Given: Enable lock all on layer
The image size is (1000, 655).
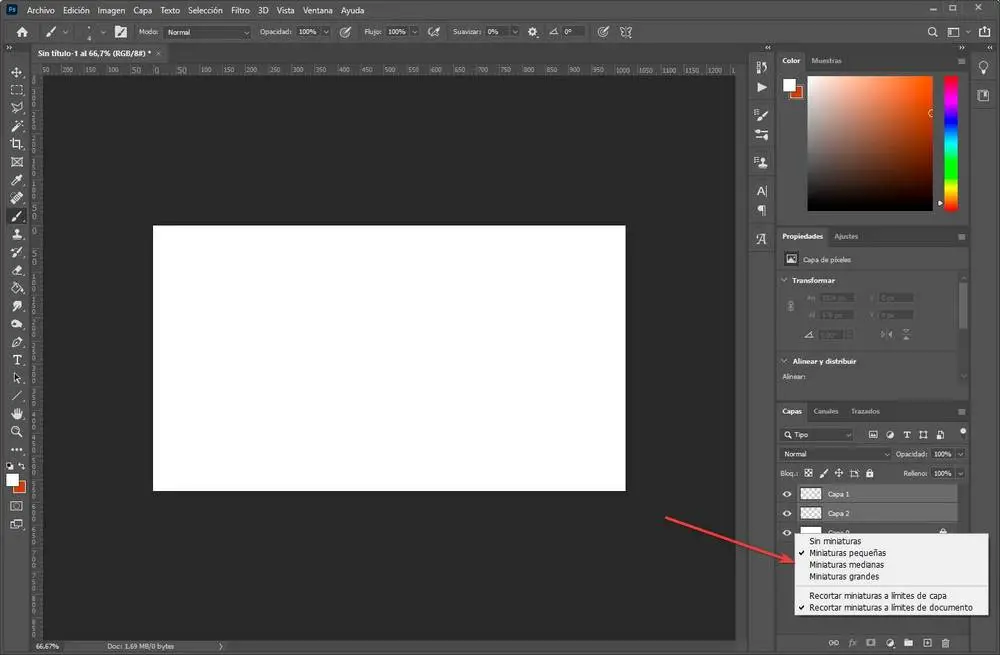Looking at the screenshot, I should click(x=870, y=473).
